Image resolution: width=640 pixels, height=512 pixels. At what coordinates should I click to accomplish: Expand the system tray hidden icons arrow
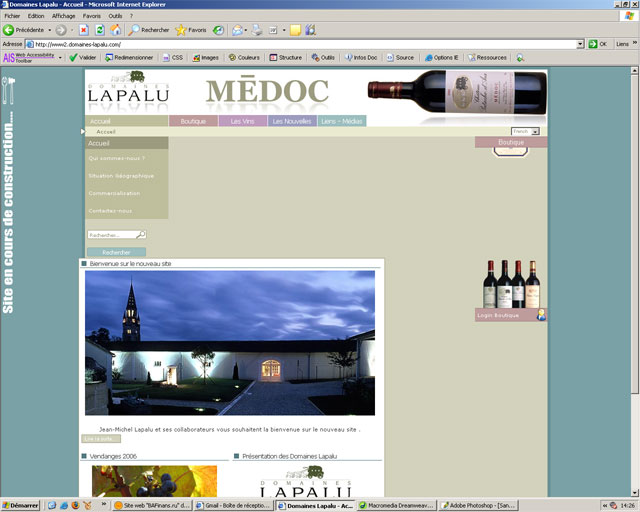[x=605, y=505]
